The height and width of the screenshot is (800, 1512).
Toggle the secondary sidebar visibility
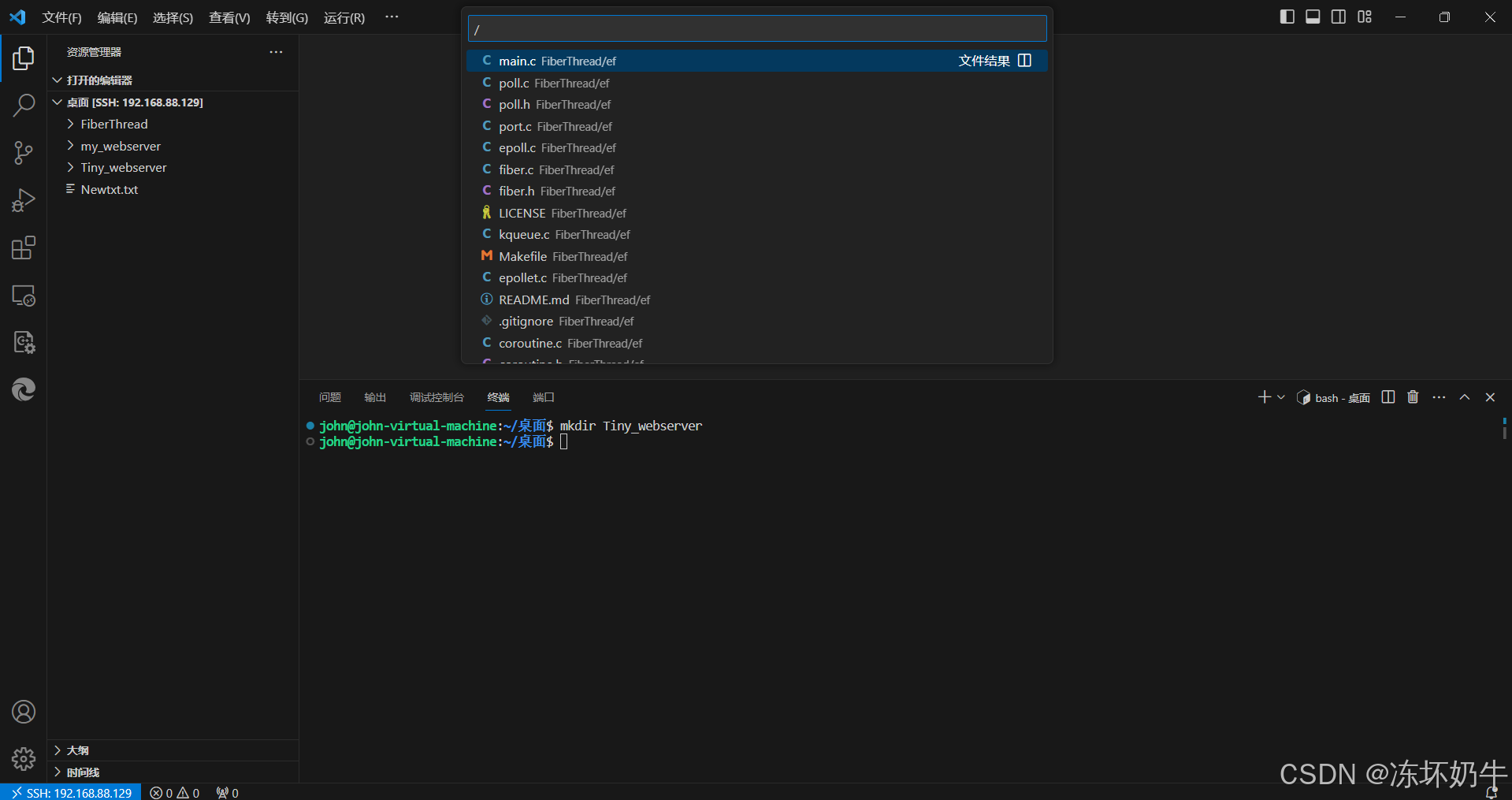(x=1338, y=16)
